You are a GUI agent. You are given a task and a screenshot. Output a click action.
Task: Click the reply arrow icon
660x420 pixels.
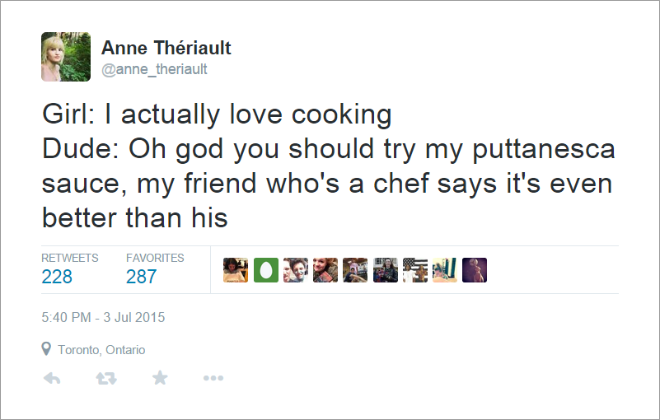click(52, 378)
